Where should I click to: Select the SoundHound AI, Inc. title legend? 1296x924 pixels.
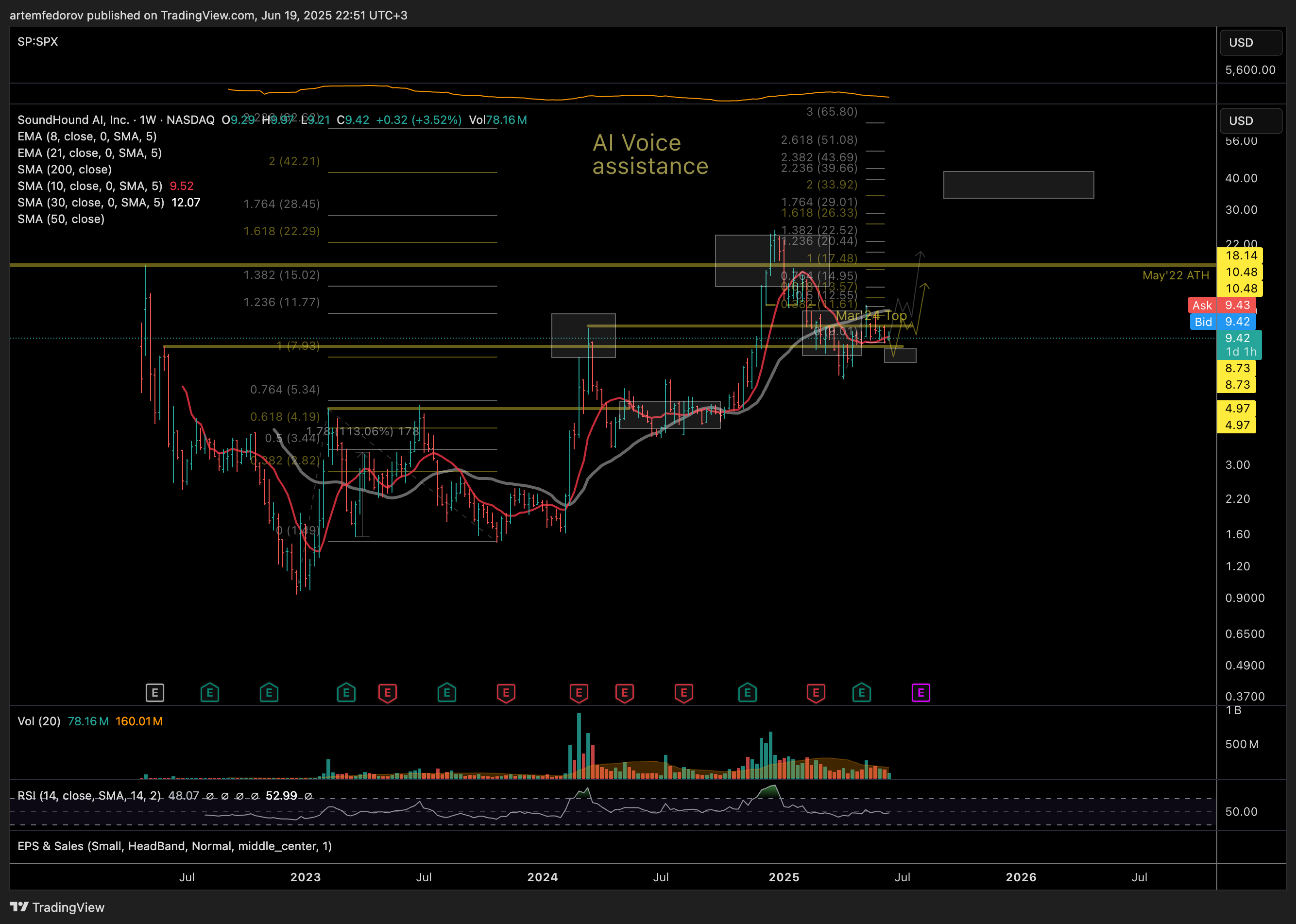pos(116,120)
